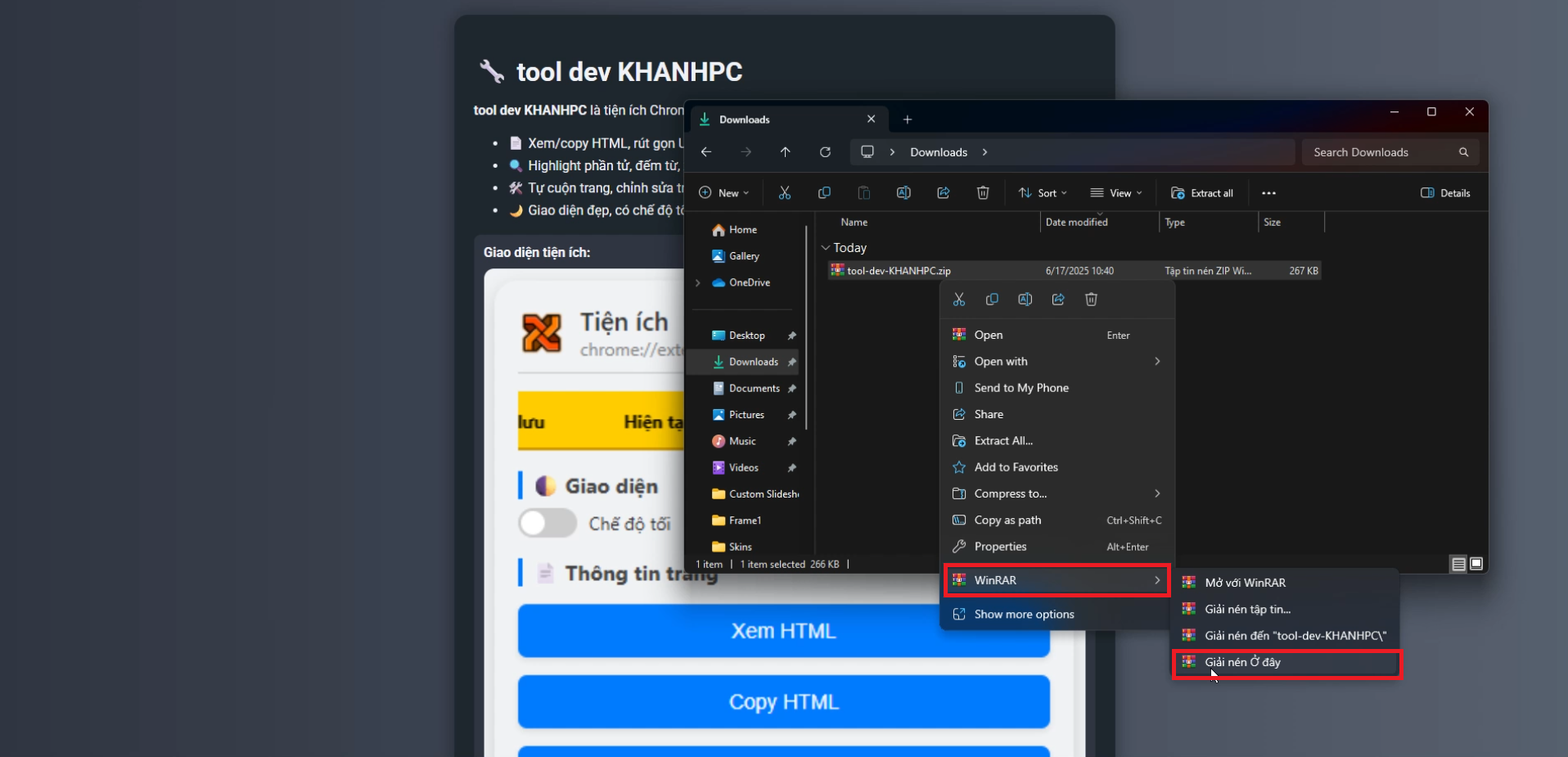This screenshot has width=1568, height=757.
Task: Choose Giải nén Ở đây
Action: point(1286,663)
